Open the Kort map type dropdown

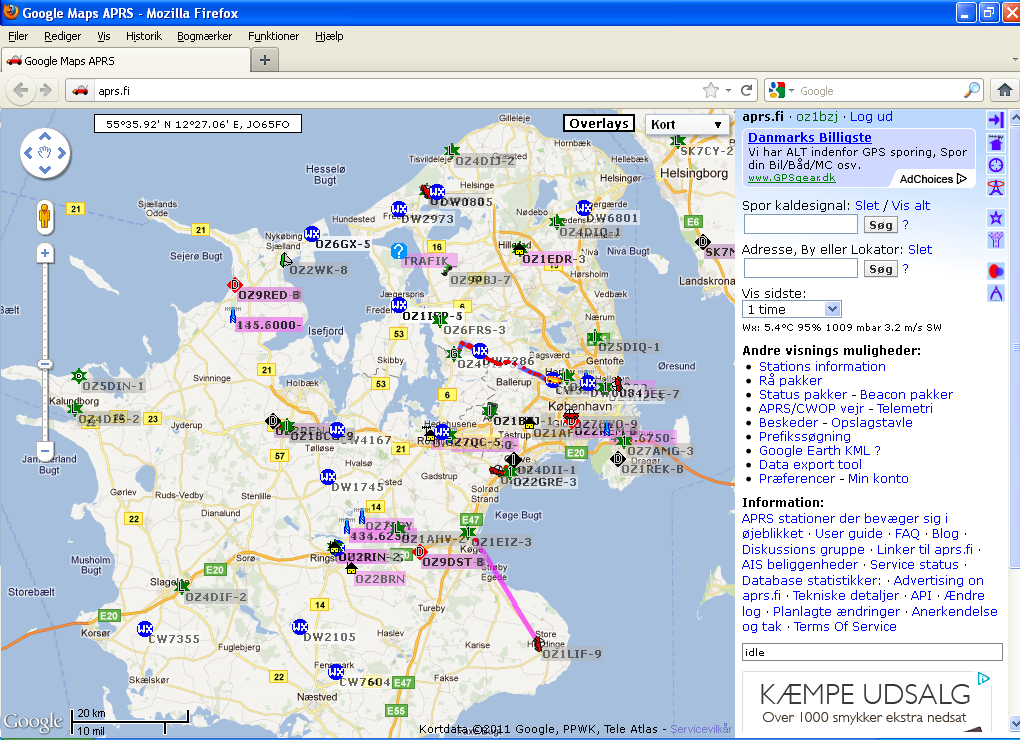pos(686,124)
